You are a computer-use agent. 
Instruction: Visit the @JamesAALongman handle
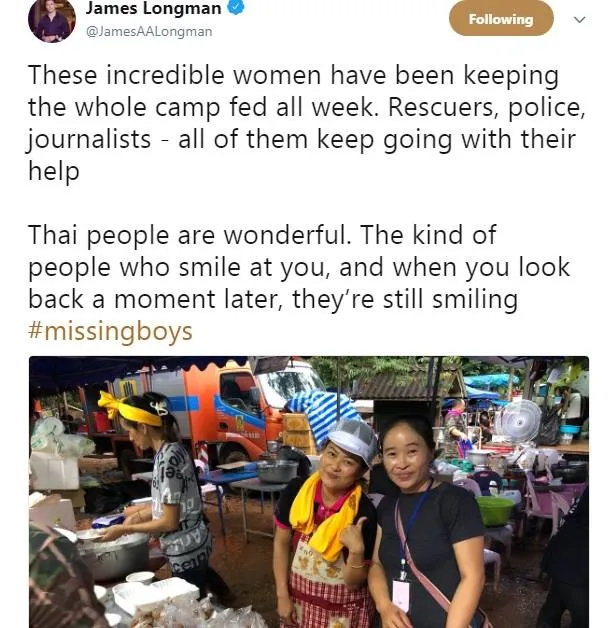(149, 32)
